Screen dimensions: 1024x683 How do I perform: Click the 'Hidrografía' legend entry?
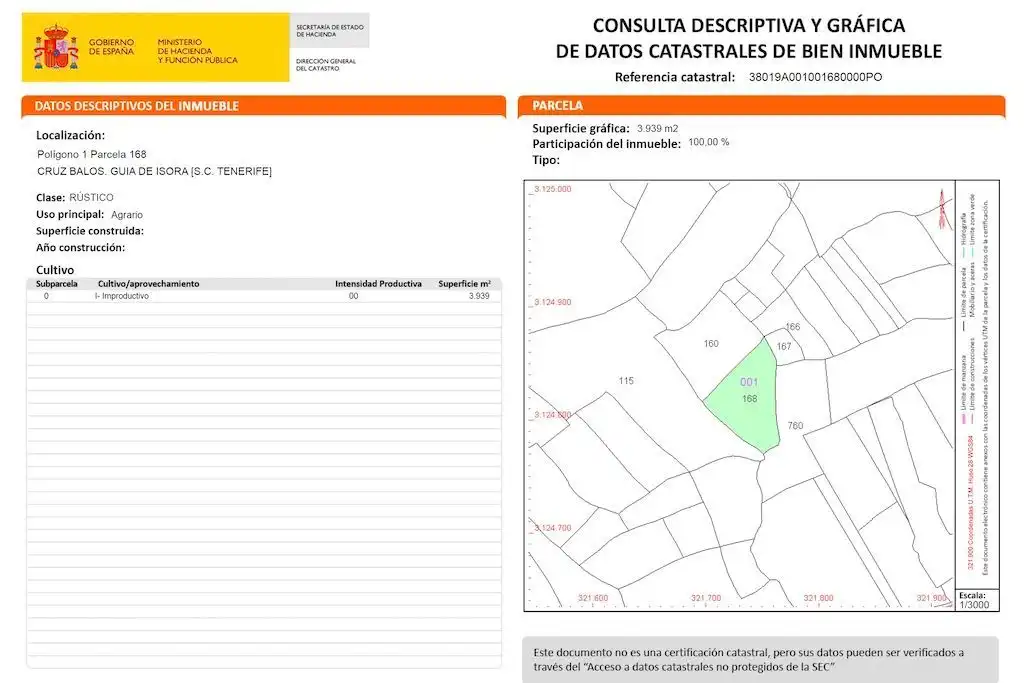(x=963, y=229)
